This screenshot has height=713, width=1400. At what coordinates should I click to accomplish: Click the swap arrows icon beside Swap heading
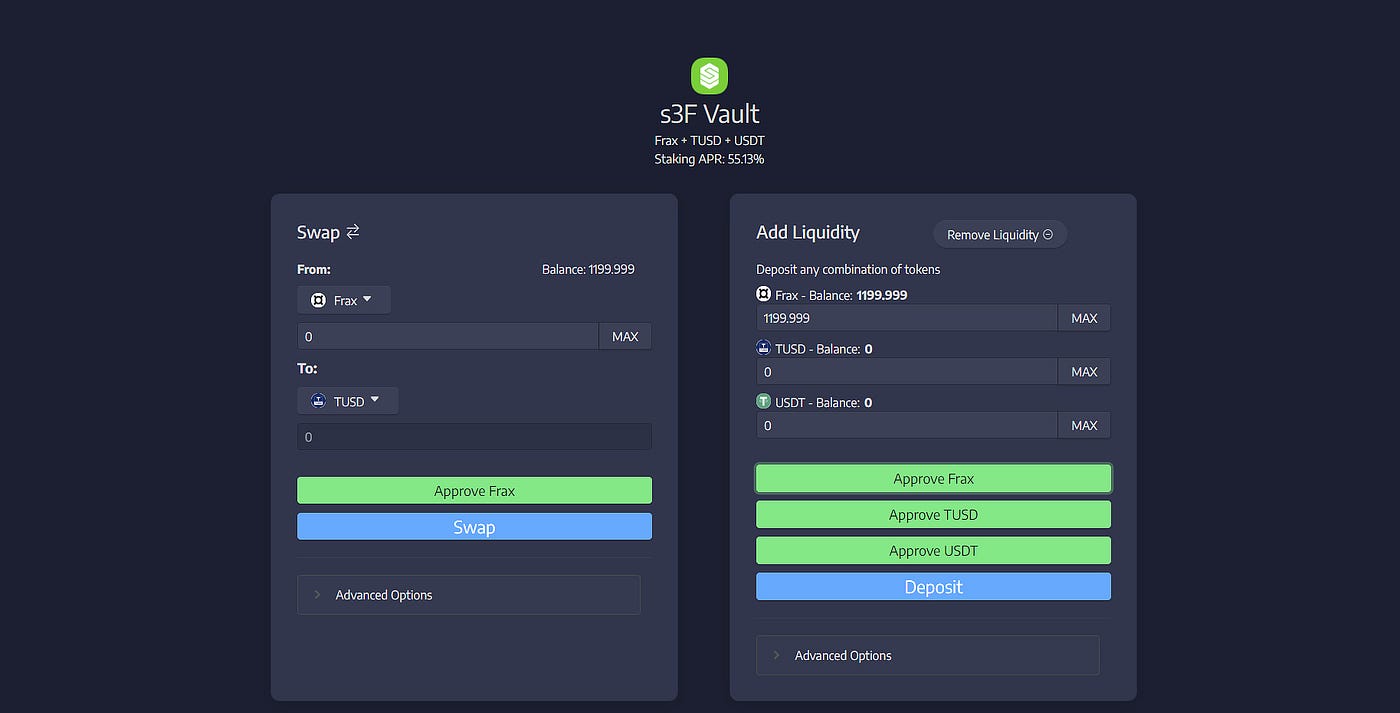(352, 232)
